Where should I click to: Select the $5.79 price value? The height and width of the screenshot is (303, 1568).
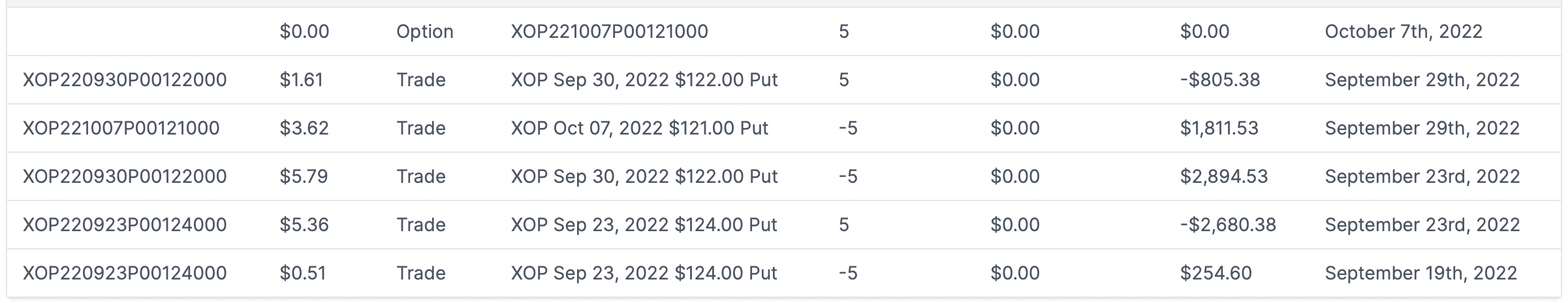pyautogui.click(x=304, y=176)
